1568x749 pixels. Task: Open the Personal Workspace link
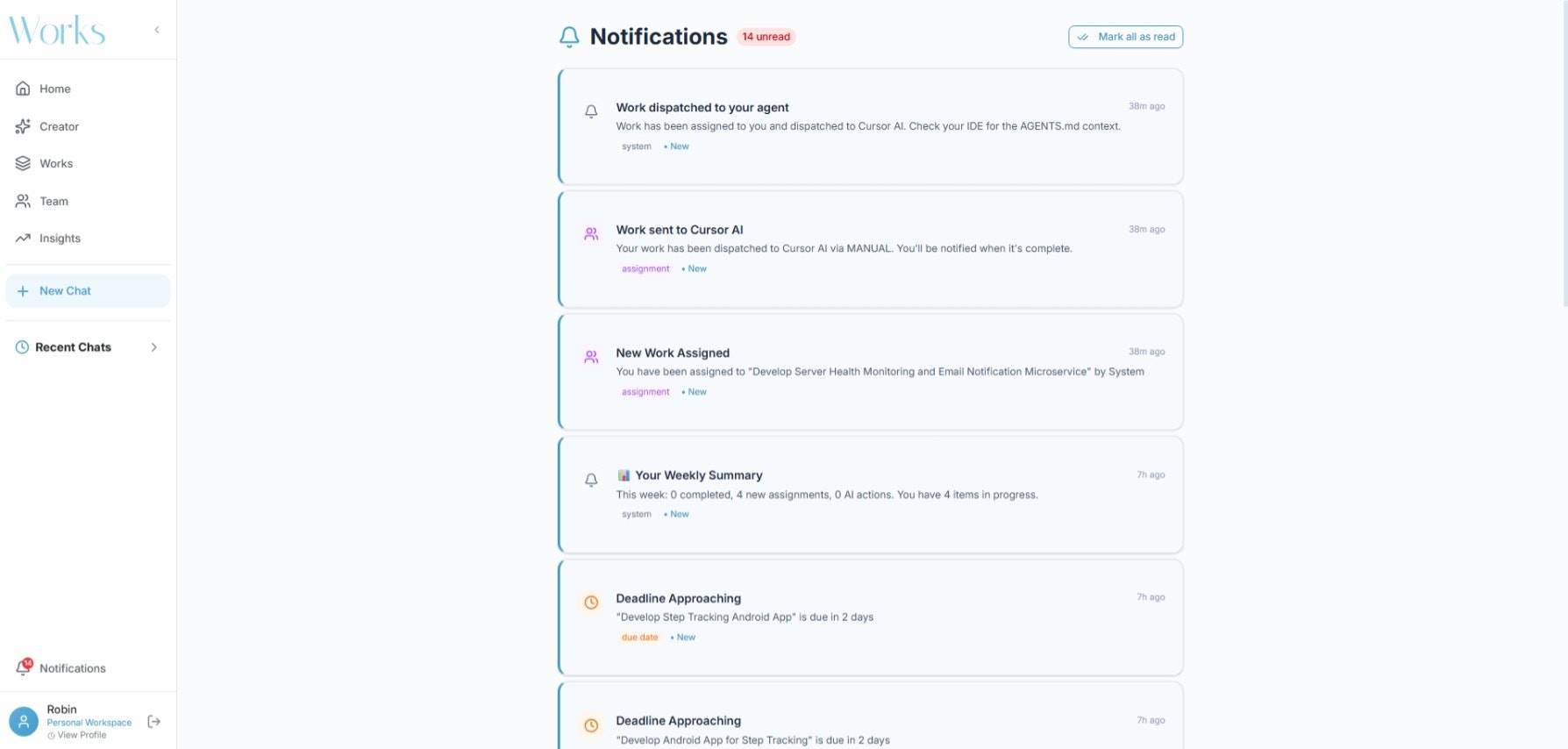89,723
